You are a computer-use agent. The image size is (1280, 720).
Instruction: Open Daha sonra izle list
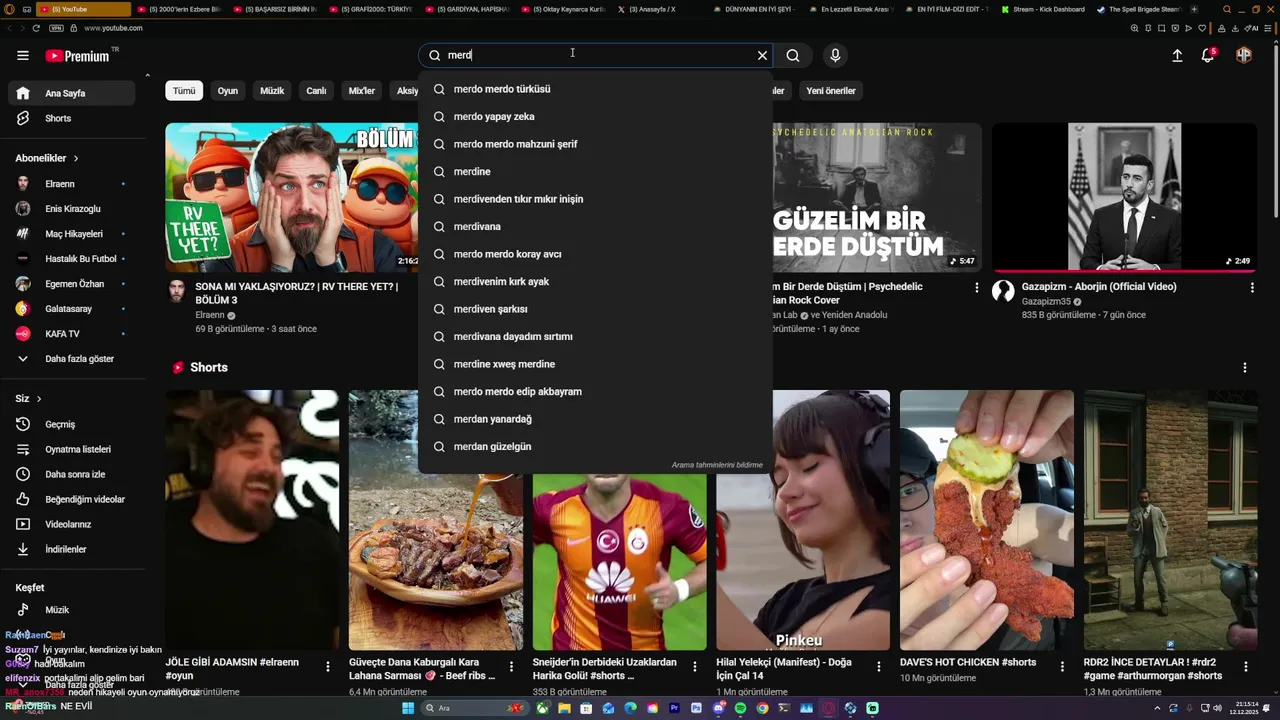72,474
